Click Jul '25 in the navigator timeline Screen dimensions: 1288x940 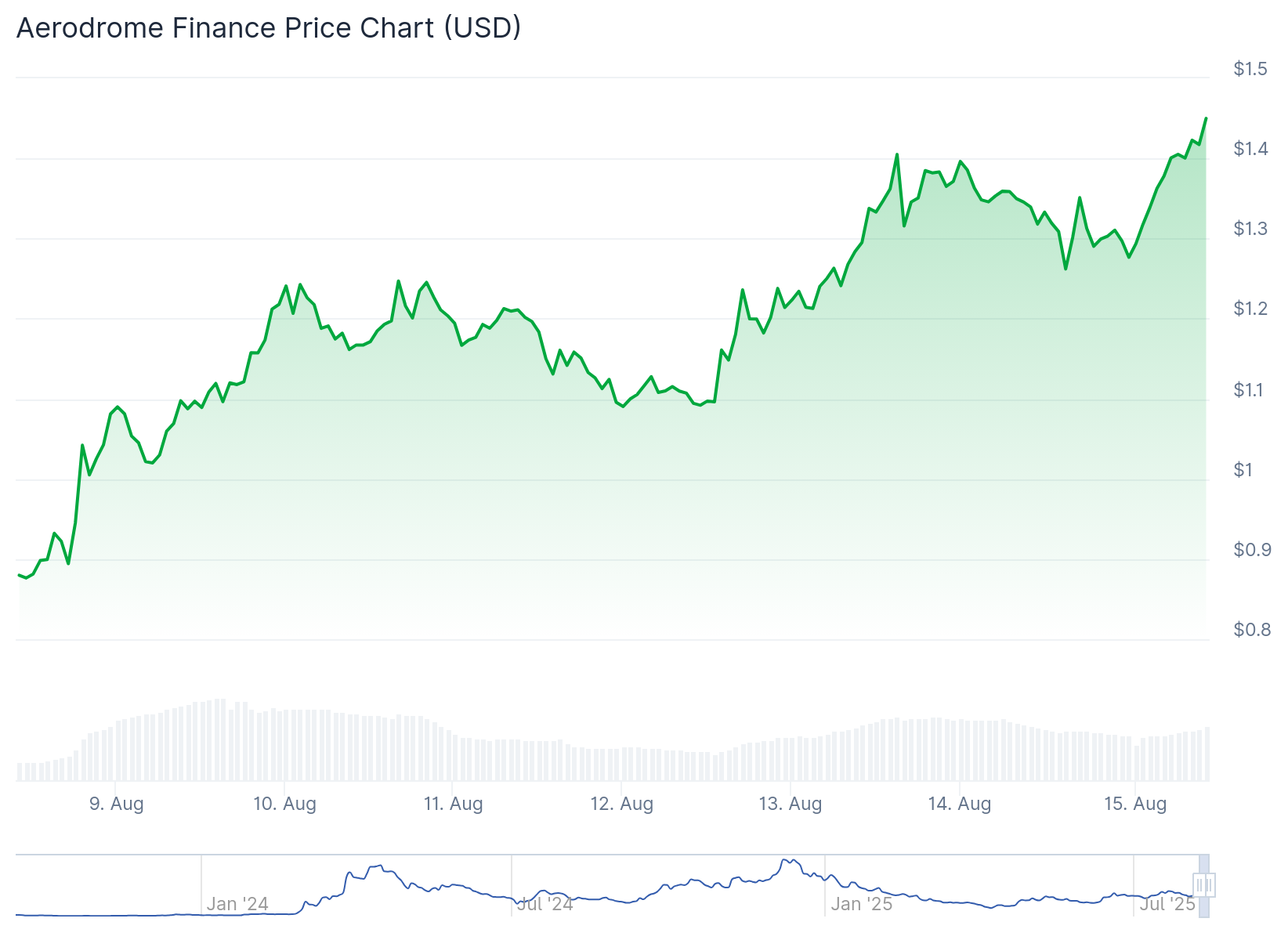[x=1167, y=904]
